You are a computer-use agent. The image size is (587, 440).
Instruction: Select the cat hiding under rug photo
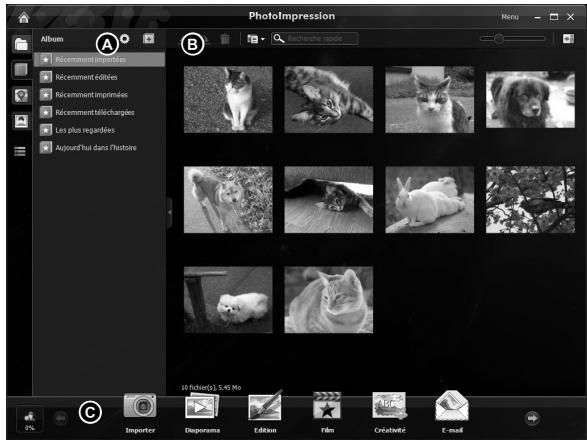point(329,200)
